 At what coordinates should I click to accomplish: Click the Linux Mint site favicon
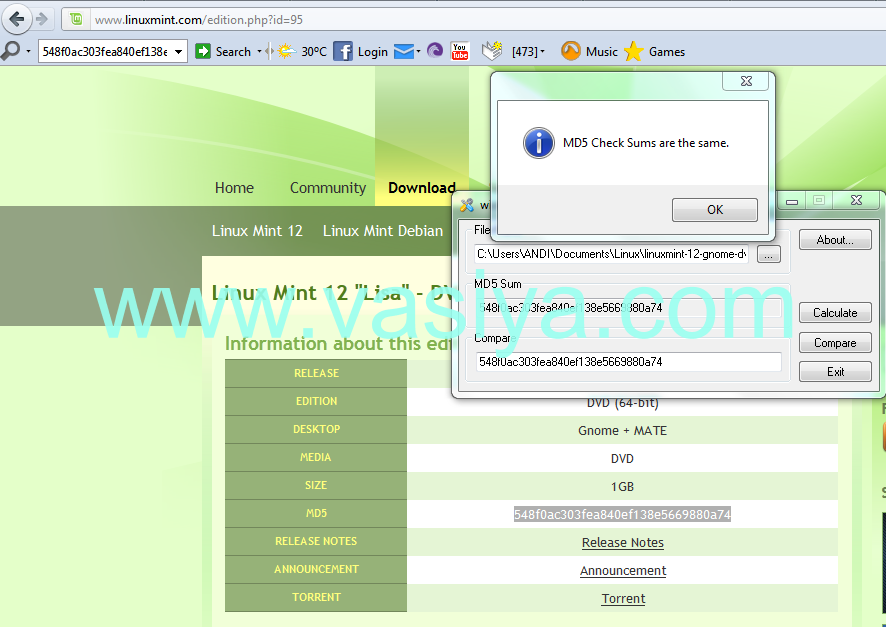[76, 19]
